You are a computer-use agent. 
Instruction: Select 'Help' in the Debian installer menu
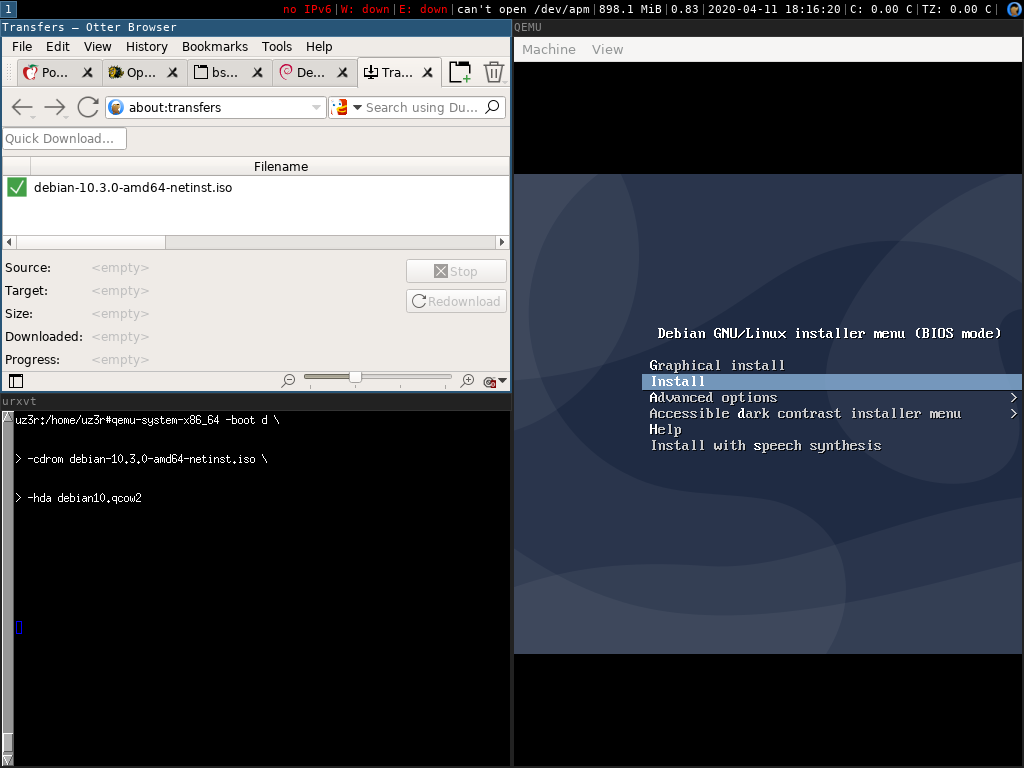click(665, 430)
